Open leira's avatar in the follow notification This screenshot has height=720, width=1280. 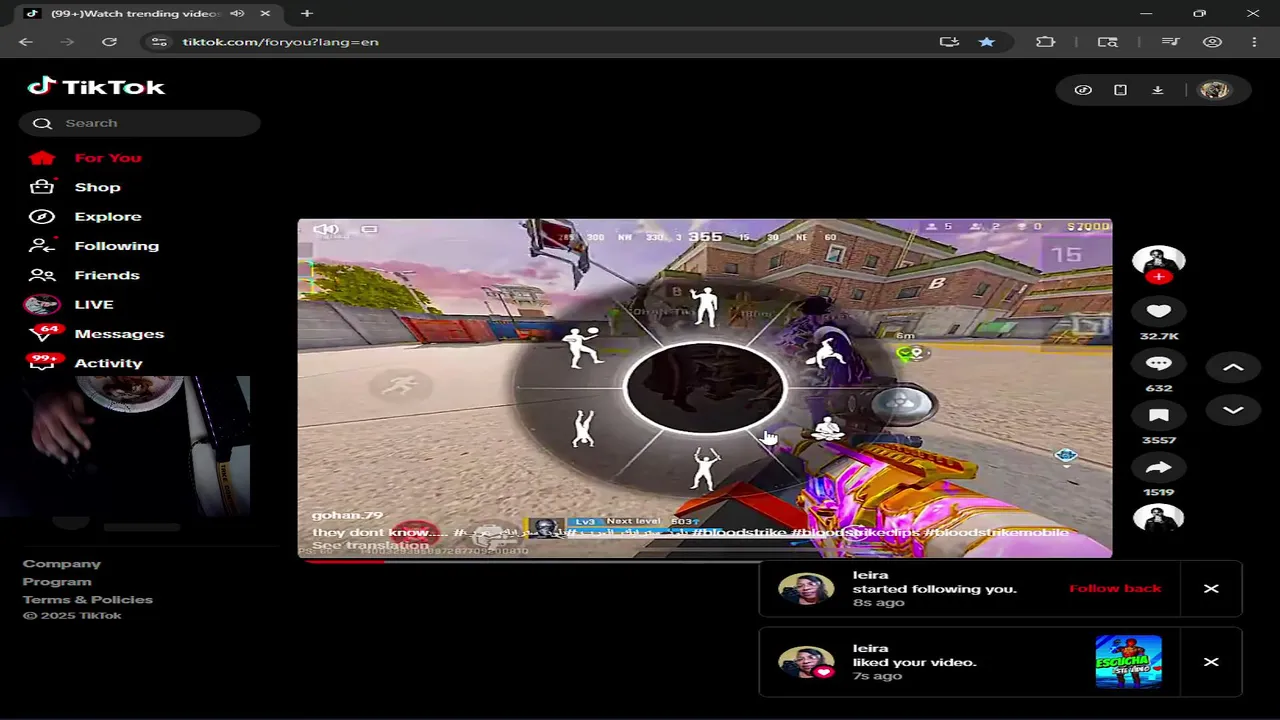pyautogui.click(x=806, y=589)
